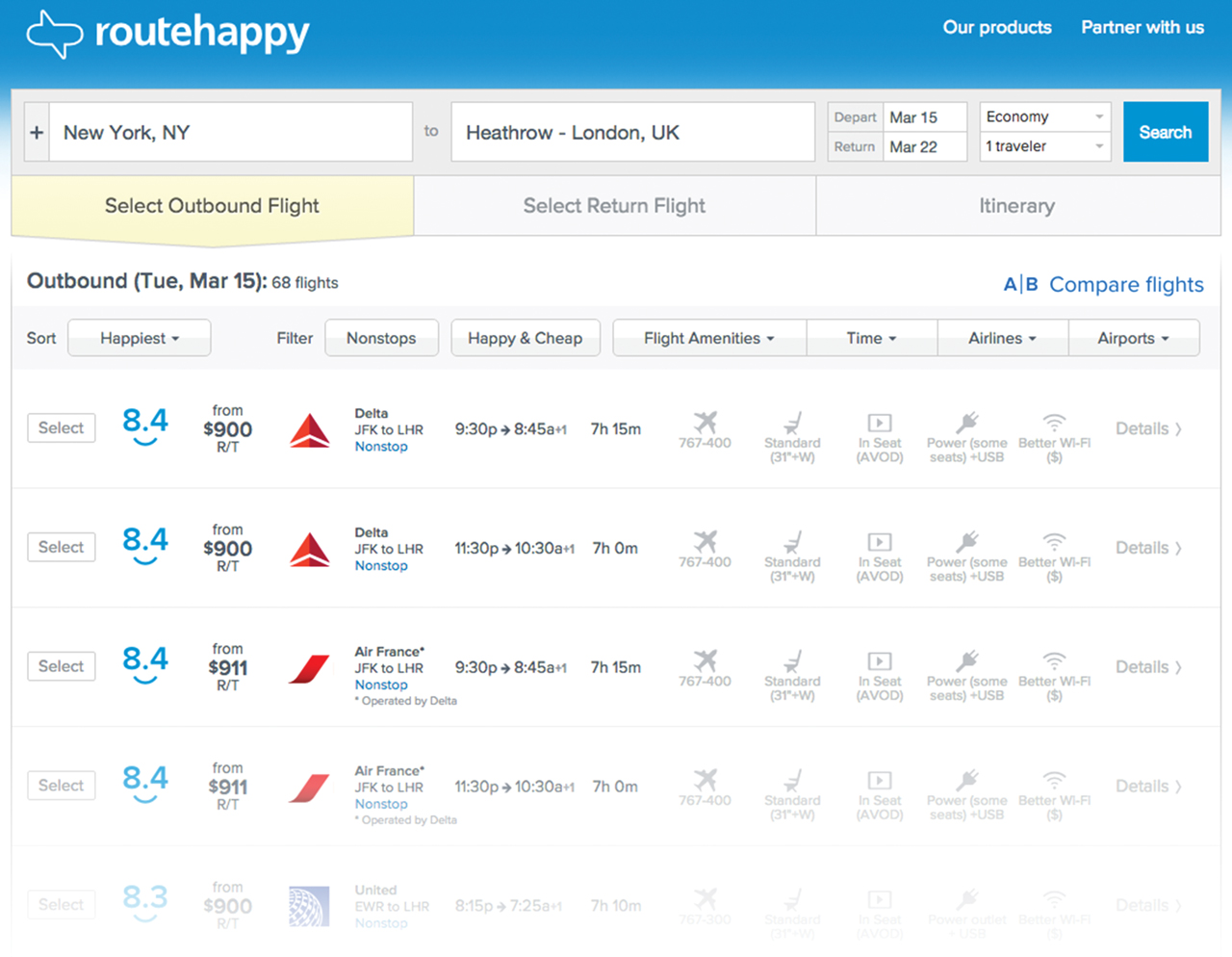The height and width of the screenshot is (957, 1232).
Task: Click Heathrow - London, UK destination field
Action: [632, 132]
